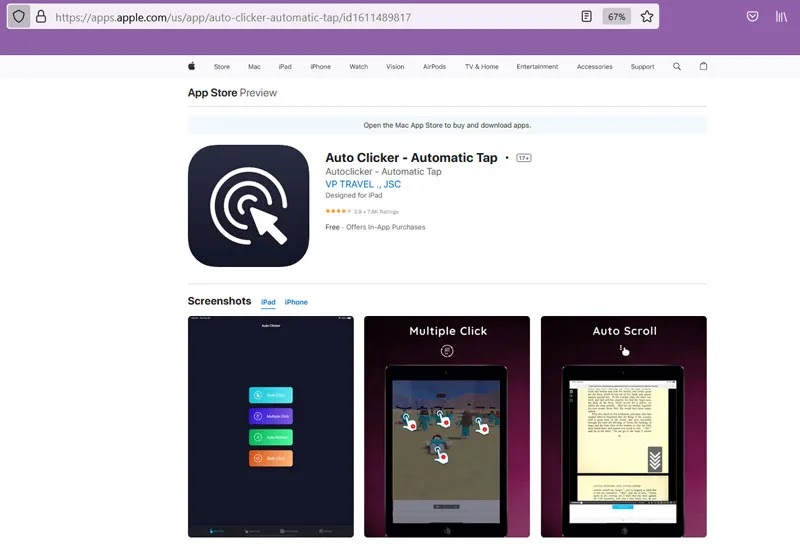Image resolution: width=800 pixels, height=548 pixels.
Task: Open the TV & Home menu item
Action: (482, 66)
